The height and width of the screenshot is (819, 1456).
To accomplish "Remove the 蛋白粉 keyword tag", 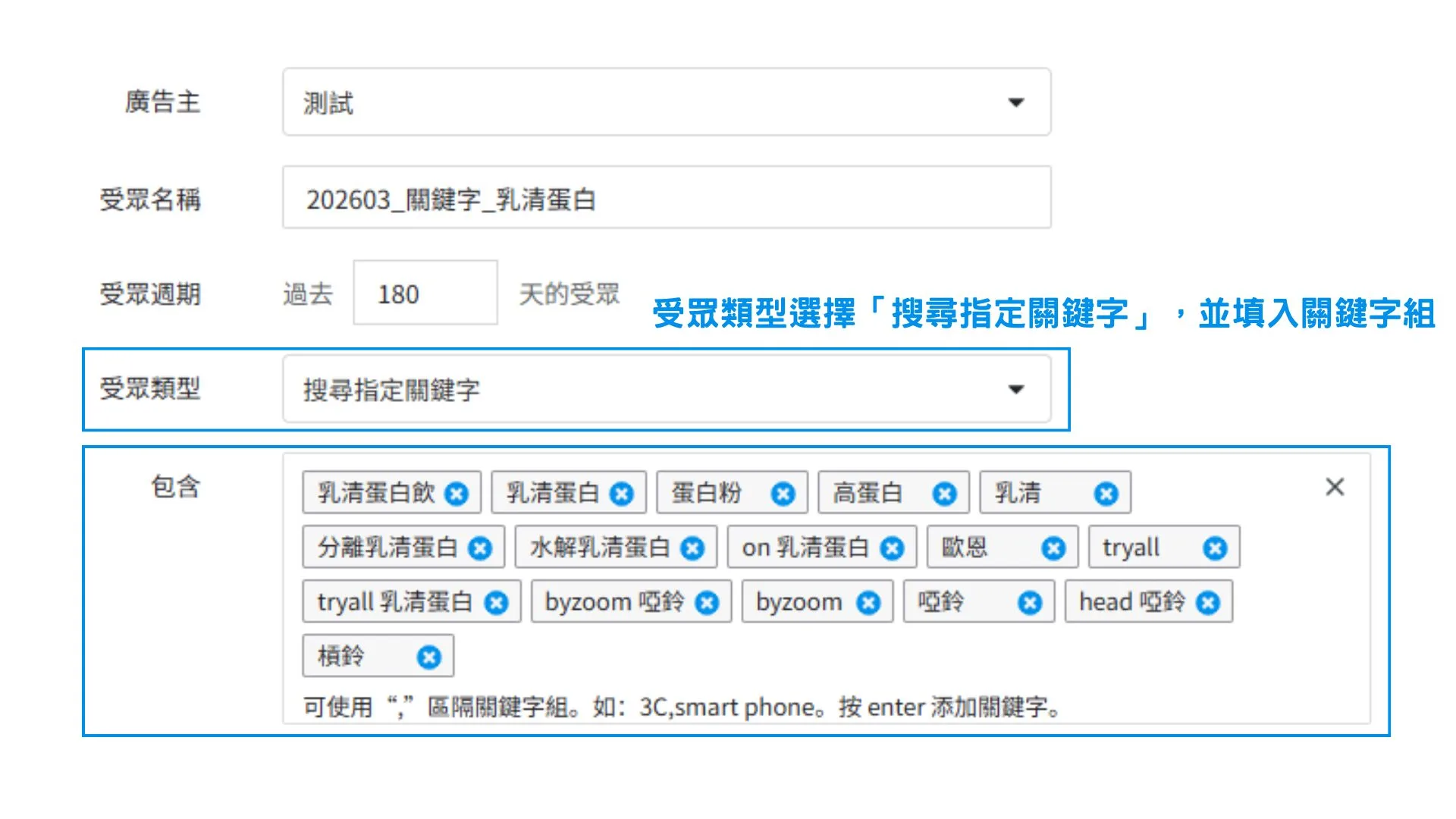I will (x=783, y=492).
